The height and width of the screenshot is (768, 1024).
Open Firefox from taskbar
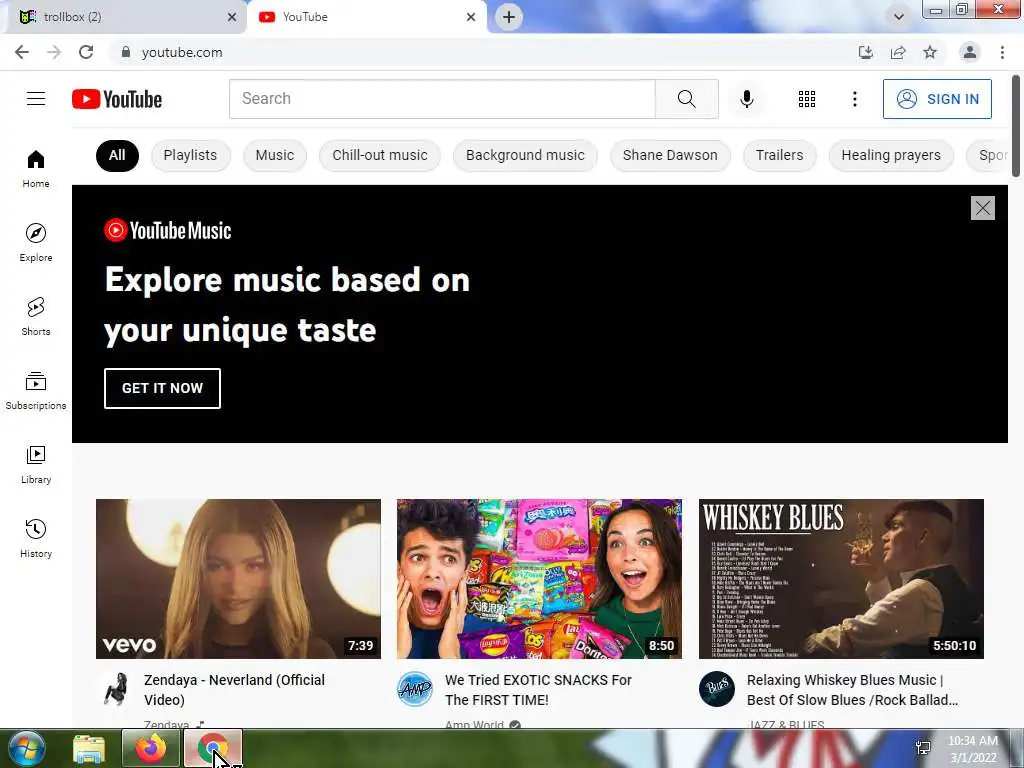(x=151, y=748)
